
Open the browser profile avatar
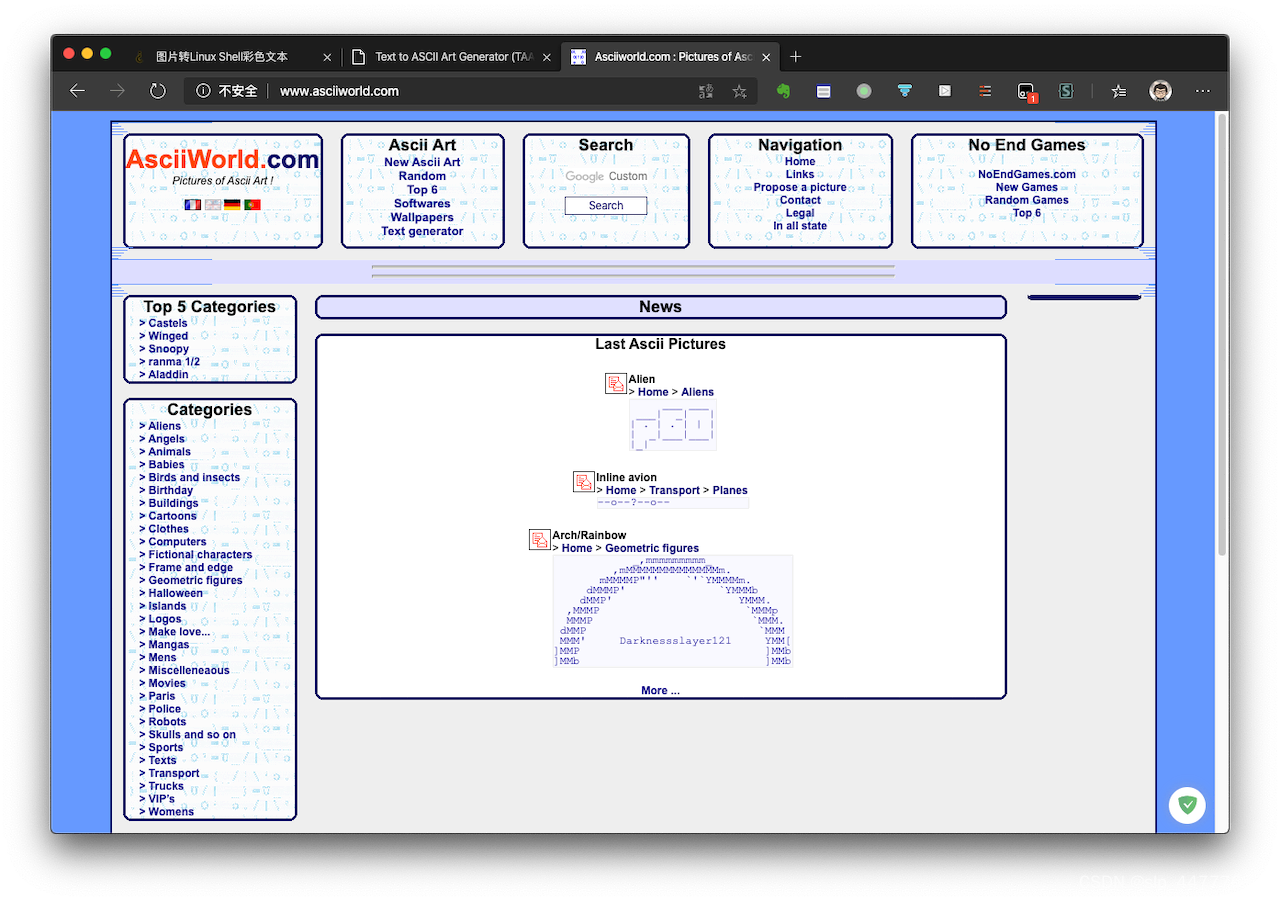[x=1160, y=91]
